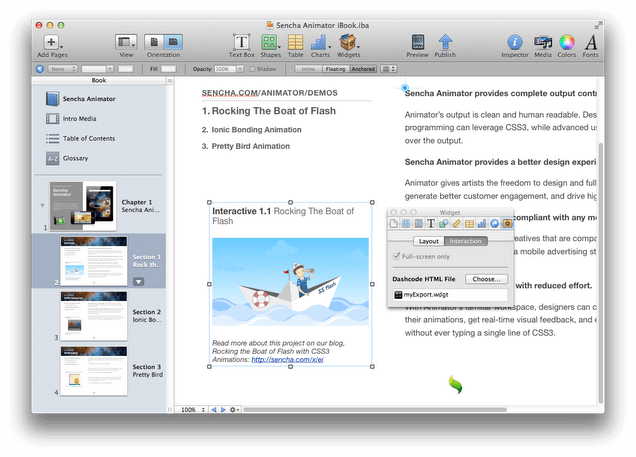Select Graphic inspector icon in Widget panel
The image size is (636, 457).
click(x=443, y=223)
